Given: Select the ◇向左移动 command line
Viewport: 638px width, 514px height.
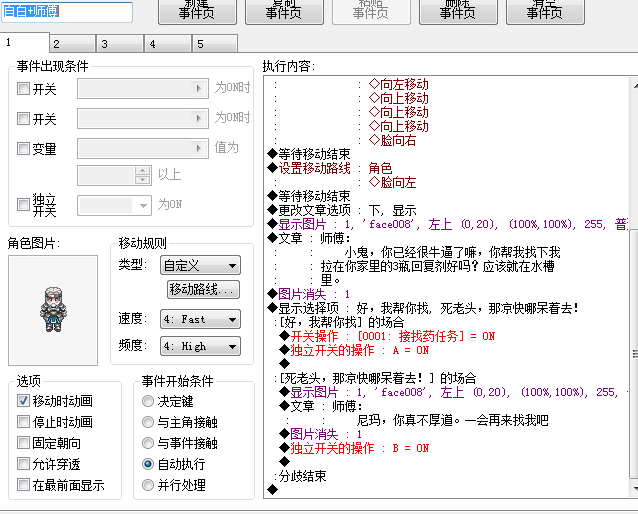Looking at the screenshot, I should (x=398, y=84).
